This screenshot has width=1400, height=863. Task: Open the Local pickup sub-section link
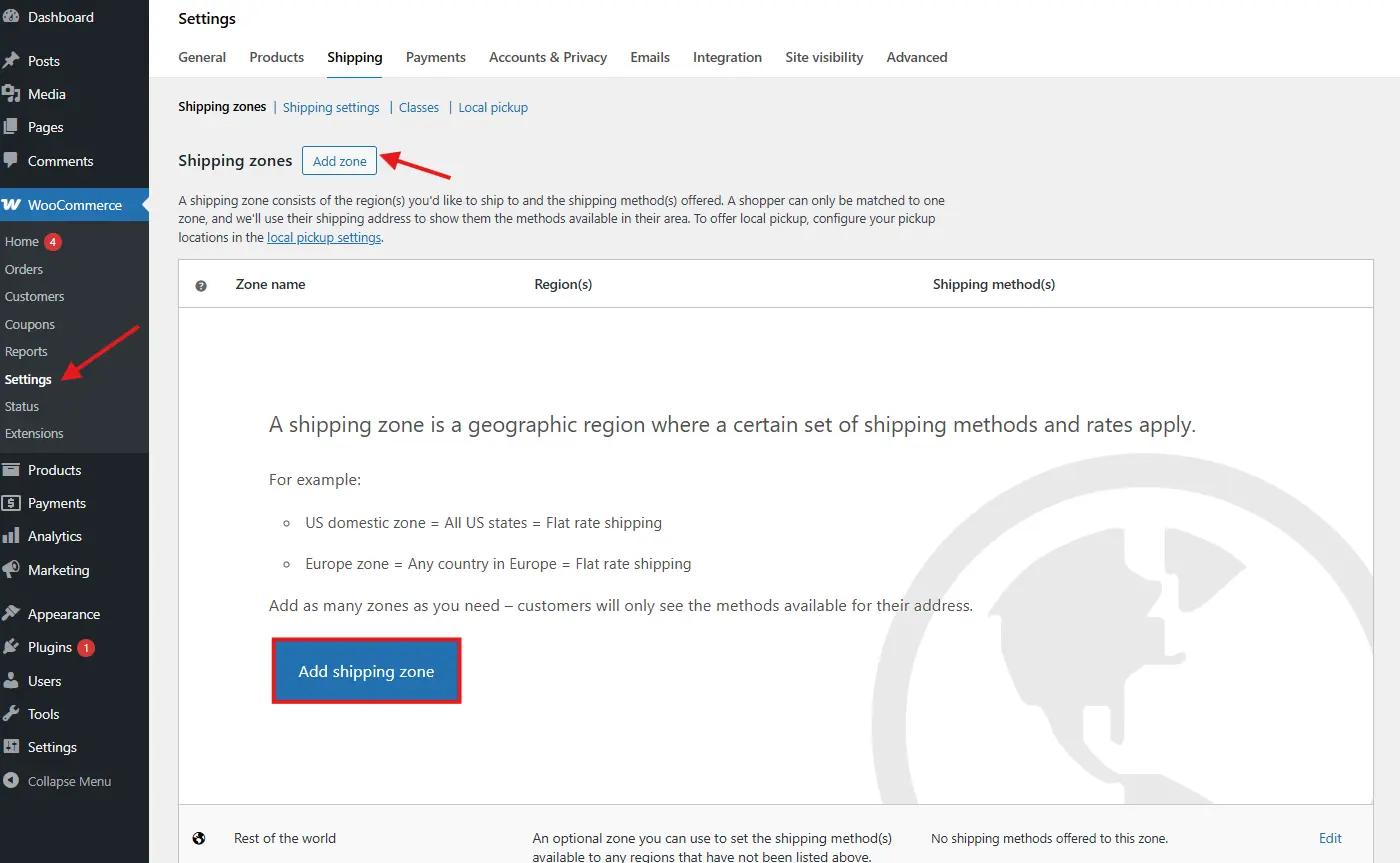point(493,107)
